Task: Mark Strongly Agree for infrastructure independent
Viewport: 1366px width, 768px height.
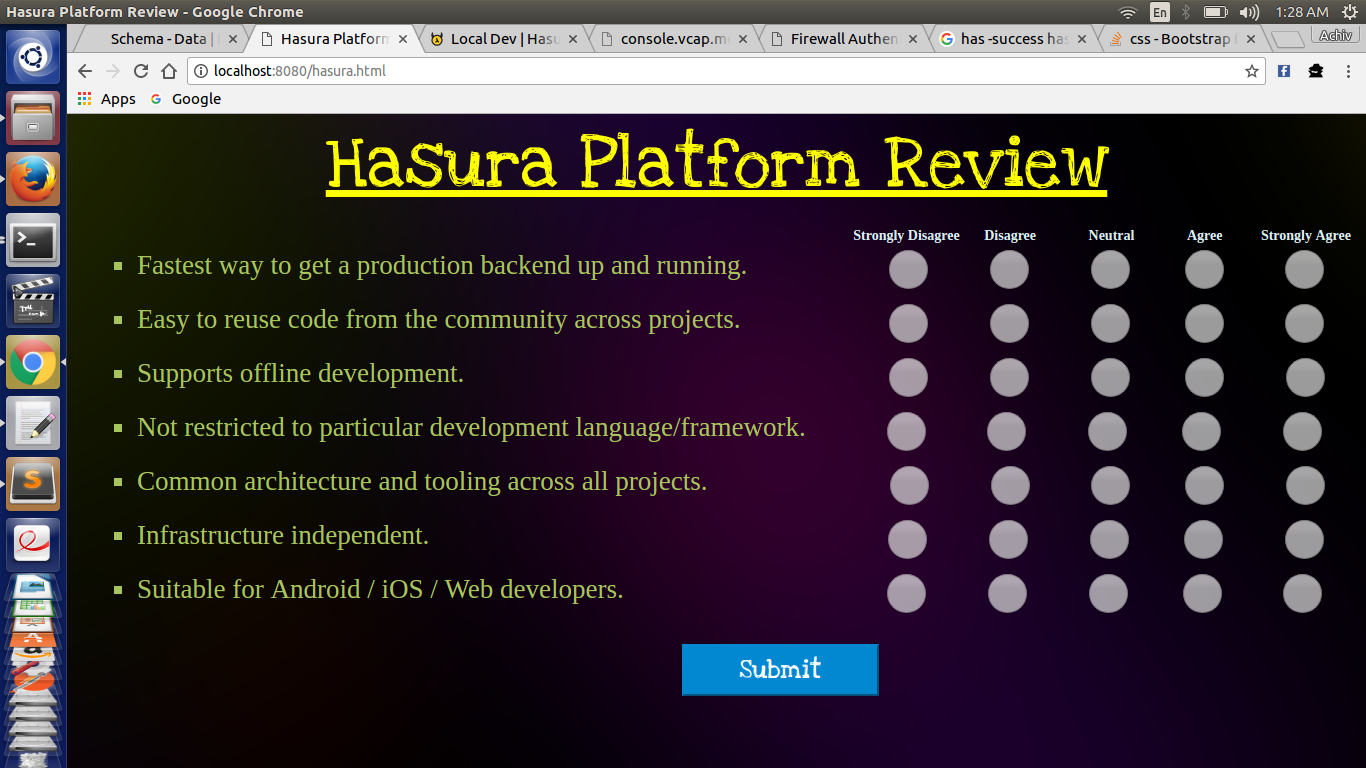Action: click(1304, 540)
